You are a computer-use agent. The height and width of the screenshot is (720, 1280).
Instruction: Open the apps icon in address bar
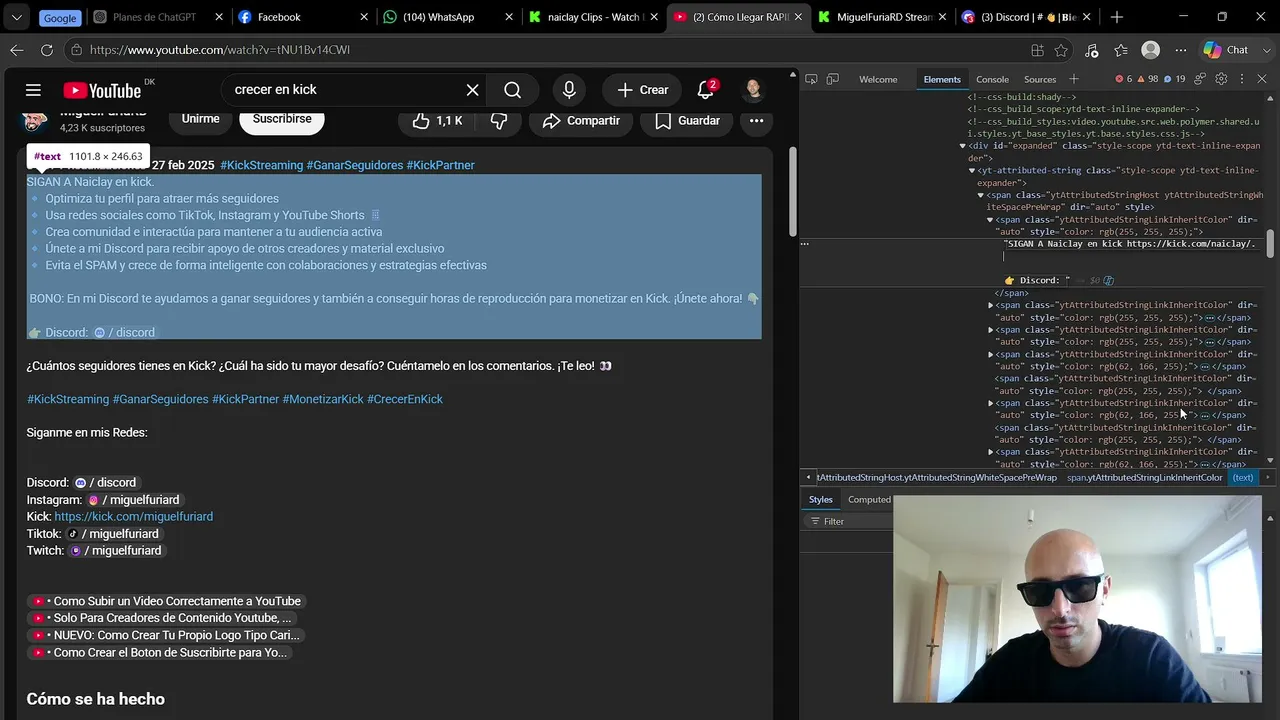(1037, 50)
